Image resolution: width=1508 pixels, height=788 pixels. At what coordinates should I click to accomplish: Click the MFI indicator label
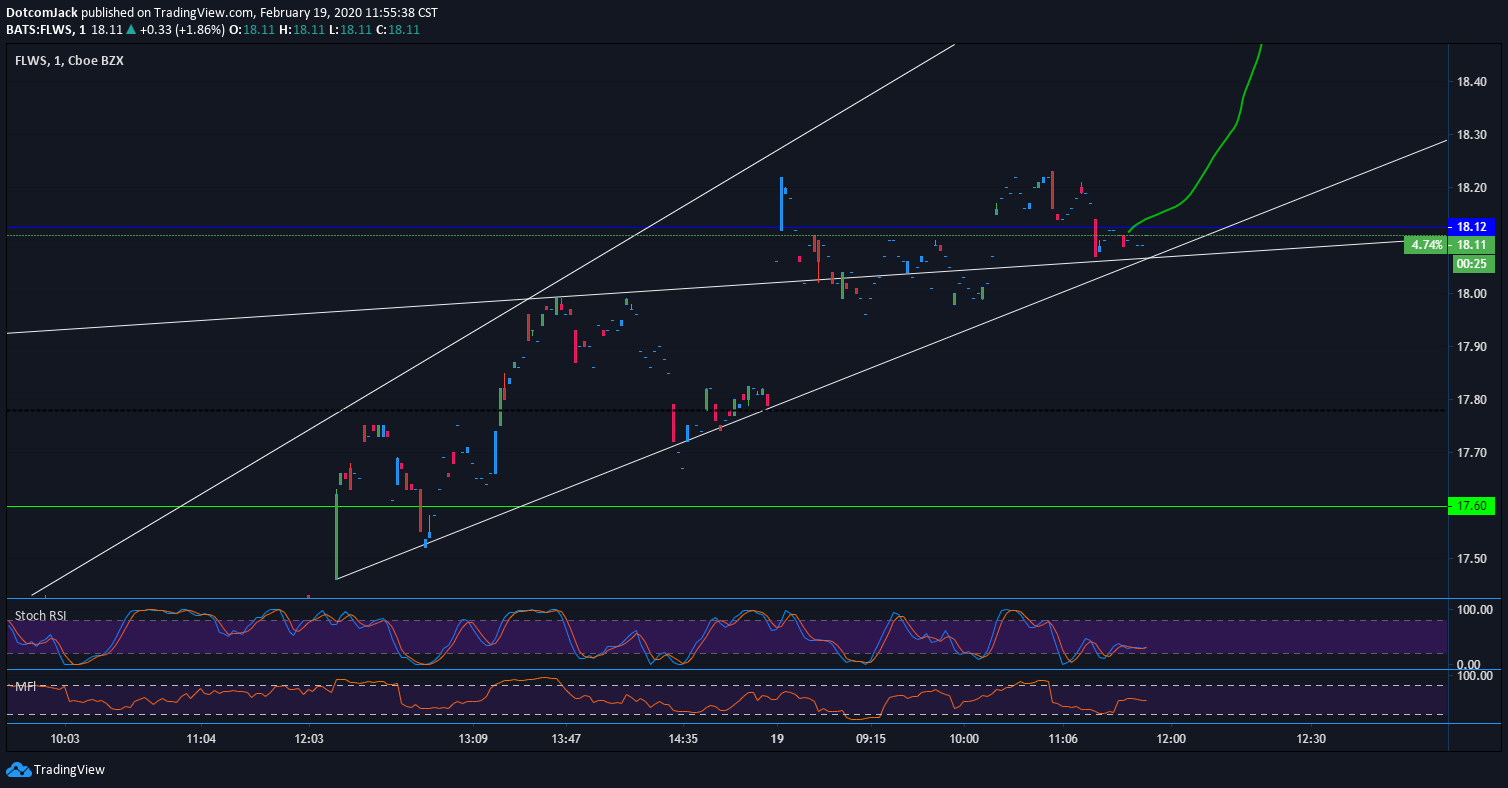pyautogui.click(x=25, y=687)
